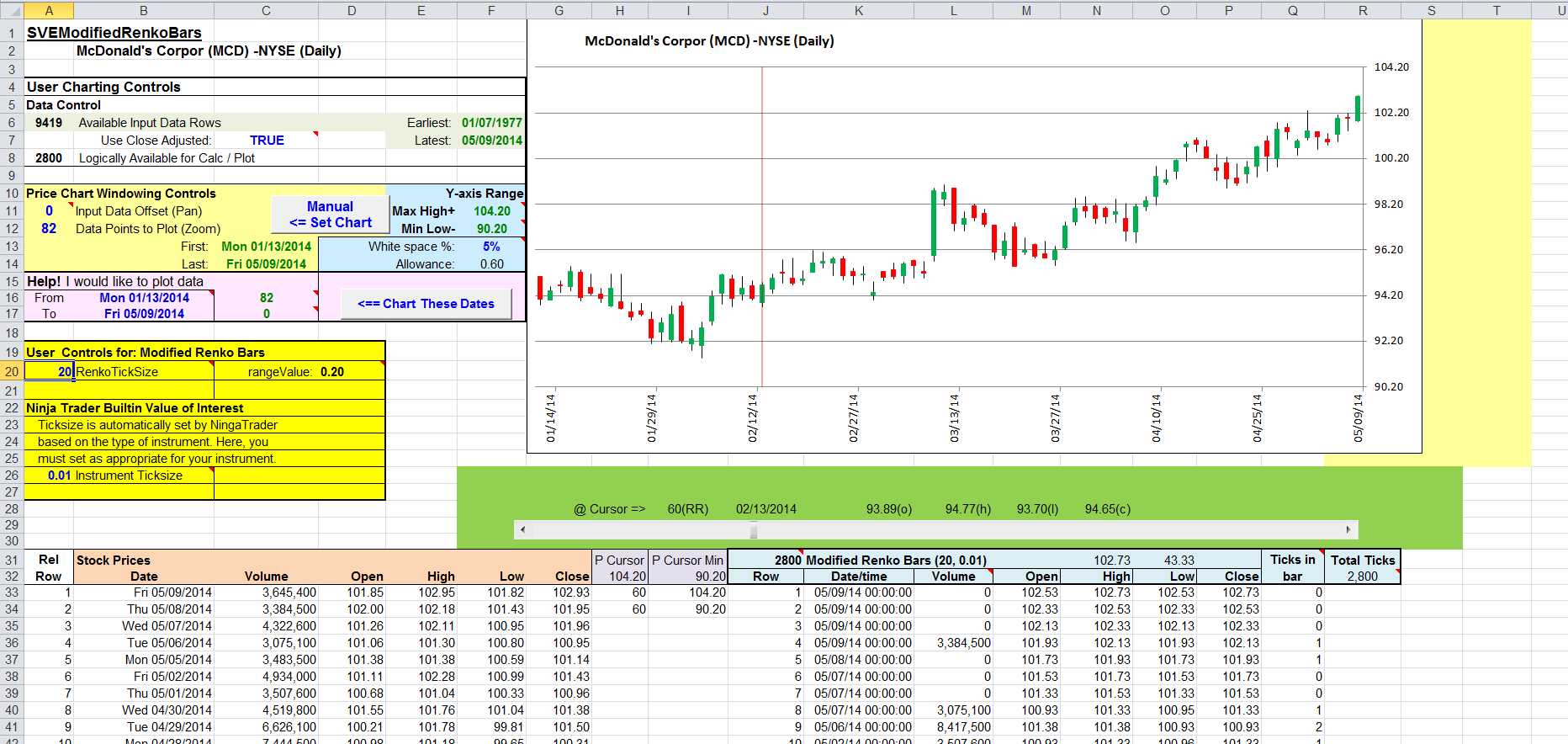Click the 60(RR) cursor readout
The image size is (1568, 744).
coord(688,509)
